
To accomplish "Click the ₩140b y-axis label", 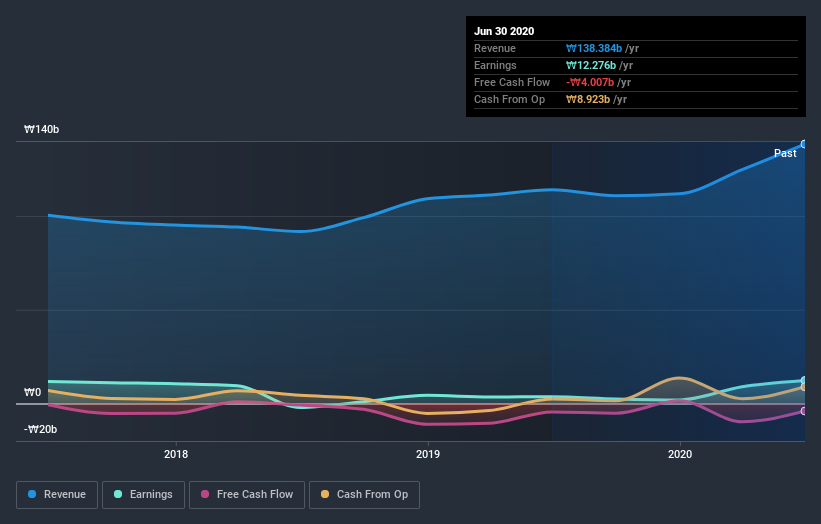I will pyautogui.click(x=41, y=129).
